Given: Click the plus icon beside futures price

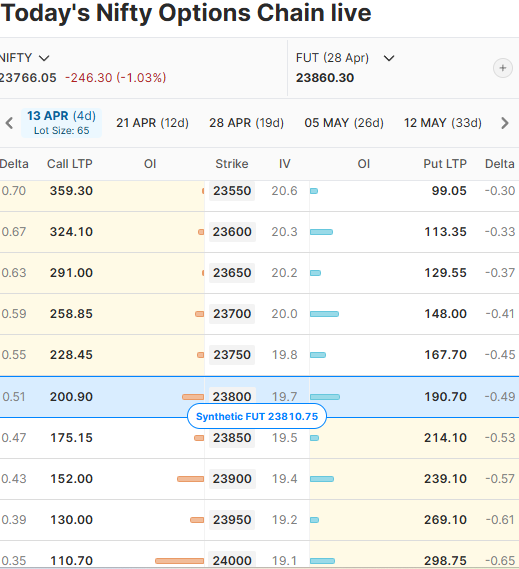Looking at the screenshot, I should coord(503,68).
